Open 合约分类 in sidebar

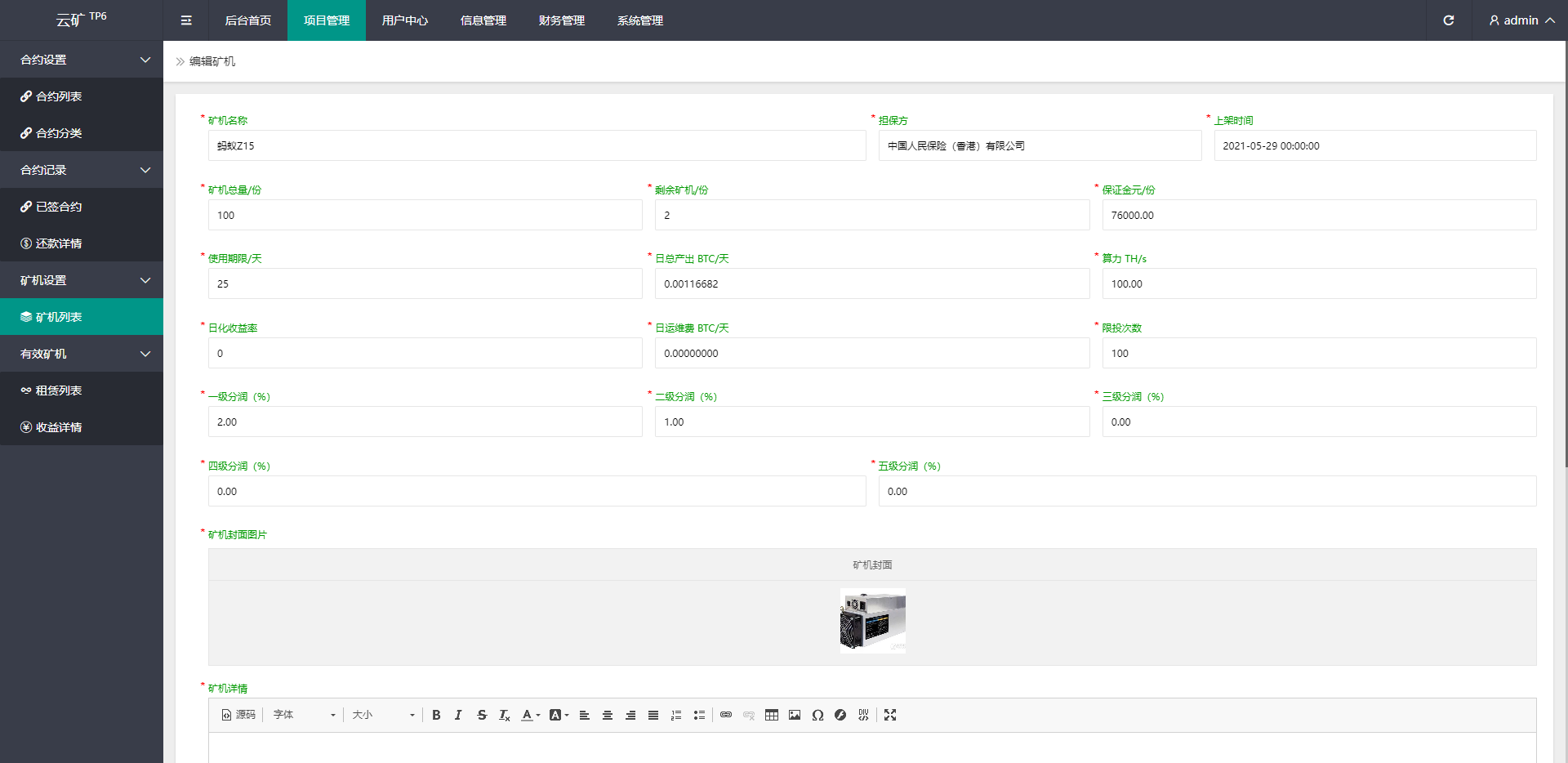pyautogui.click(x=82, y=133)
